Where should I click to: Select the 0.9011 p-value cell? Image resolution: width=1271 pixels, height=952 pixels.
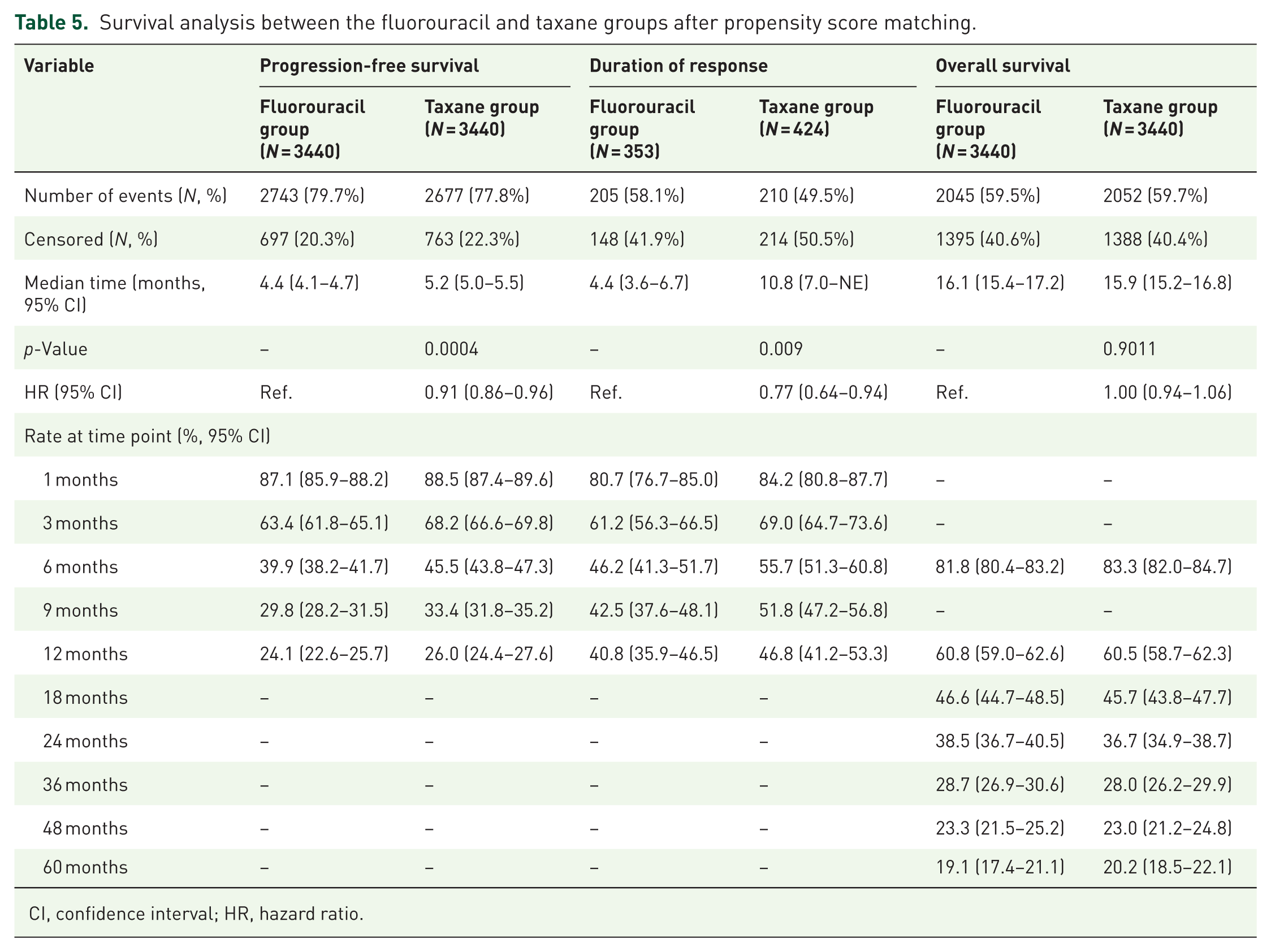point(1129,349)
